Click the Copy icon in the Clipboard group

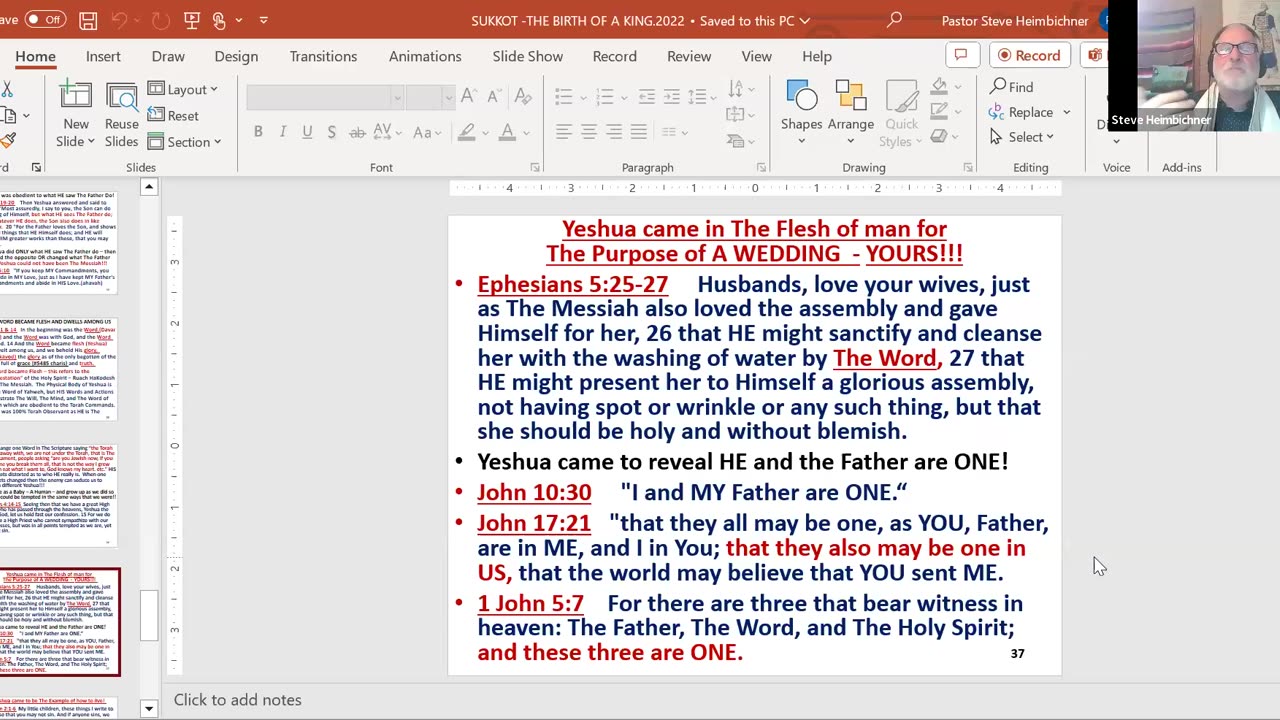click(x=7, y=116)
